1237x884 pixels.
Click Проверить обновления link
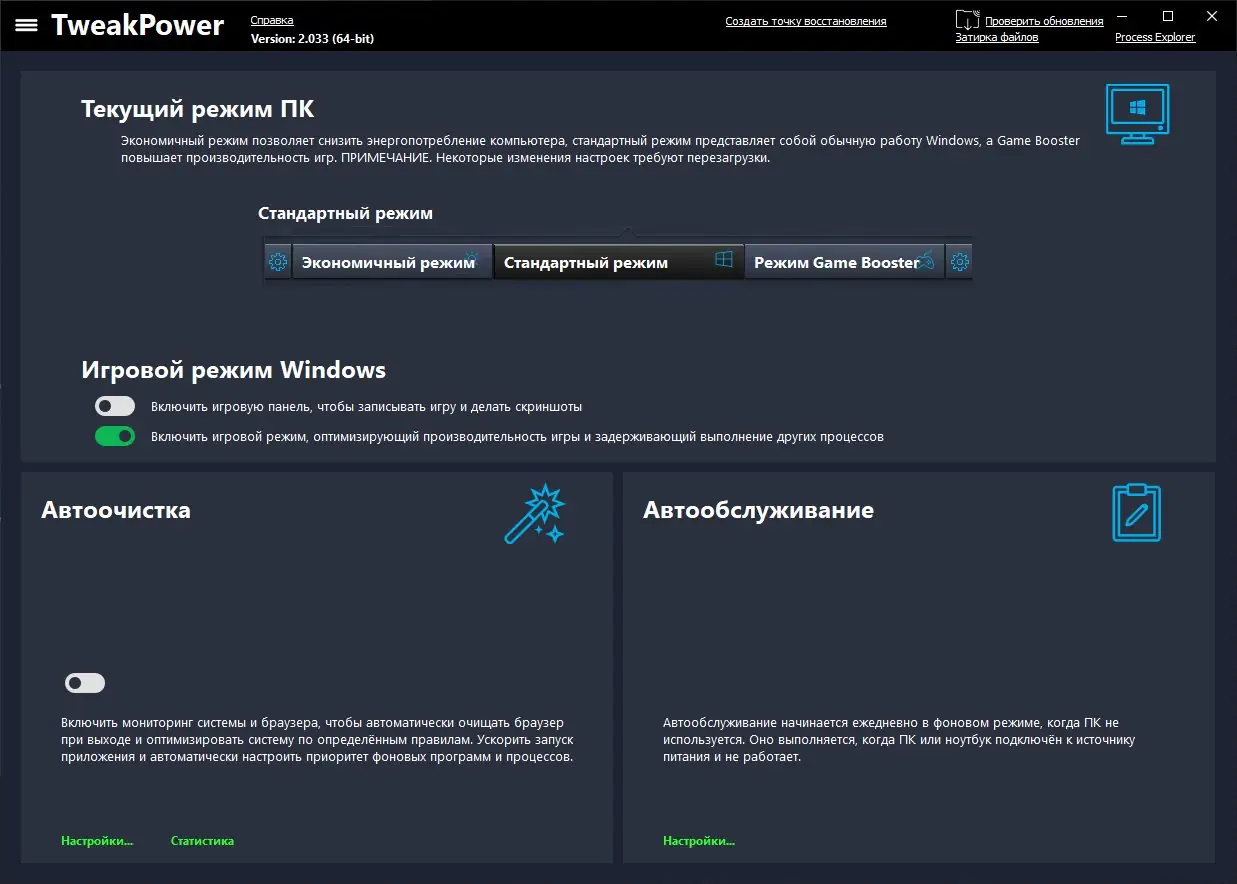(x=1044, y=21)
